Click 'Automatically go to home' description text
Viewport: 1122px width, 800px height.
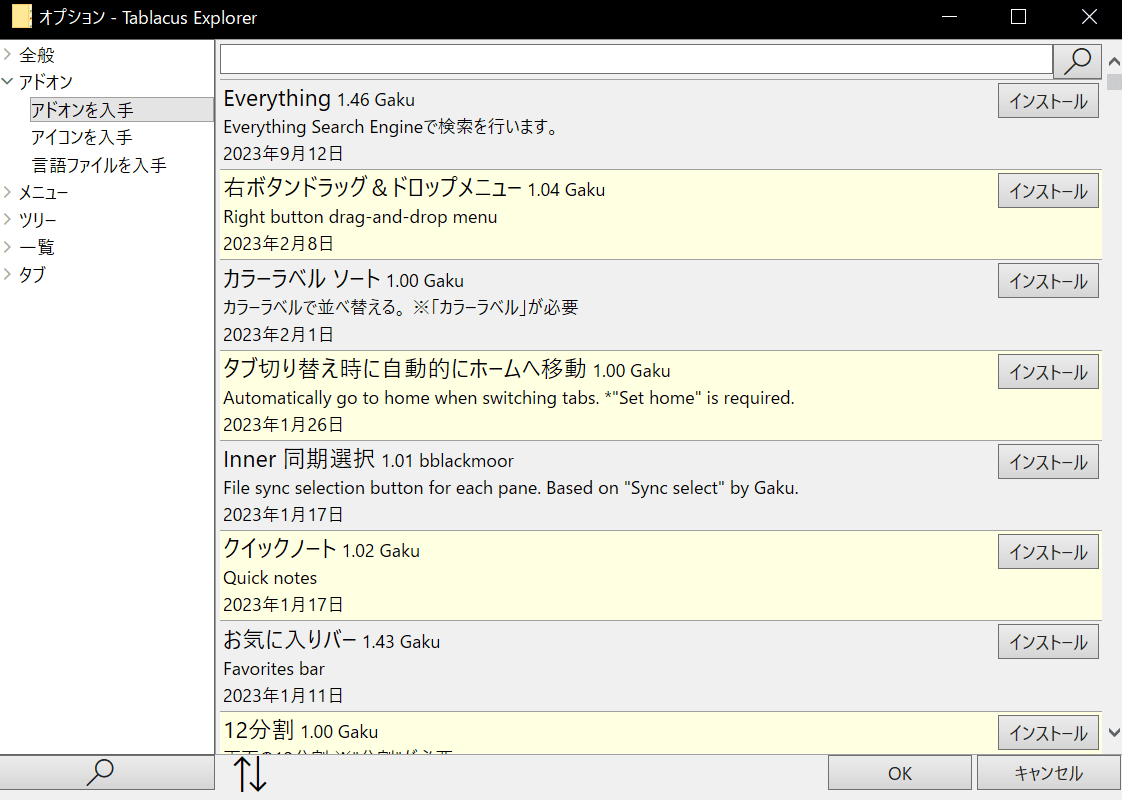(509, 398)
